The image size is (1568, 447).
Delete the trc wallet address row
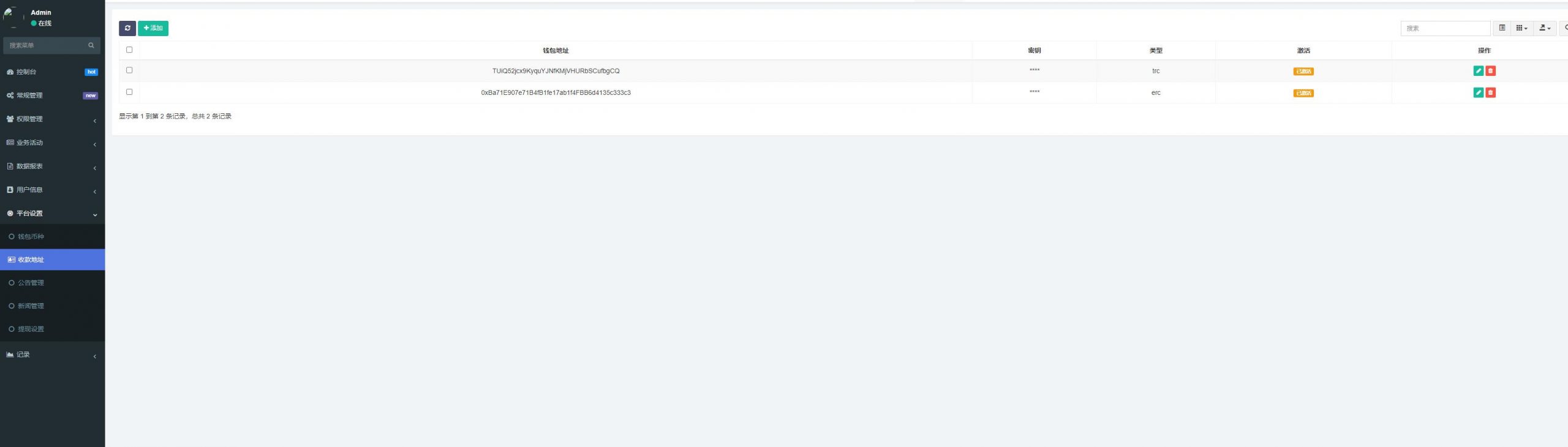[1490, 71]
